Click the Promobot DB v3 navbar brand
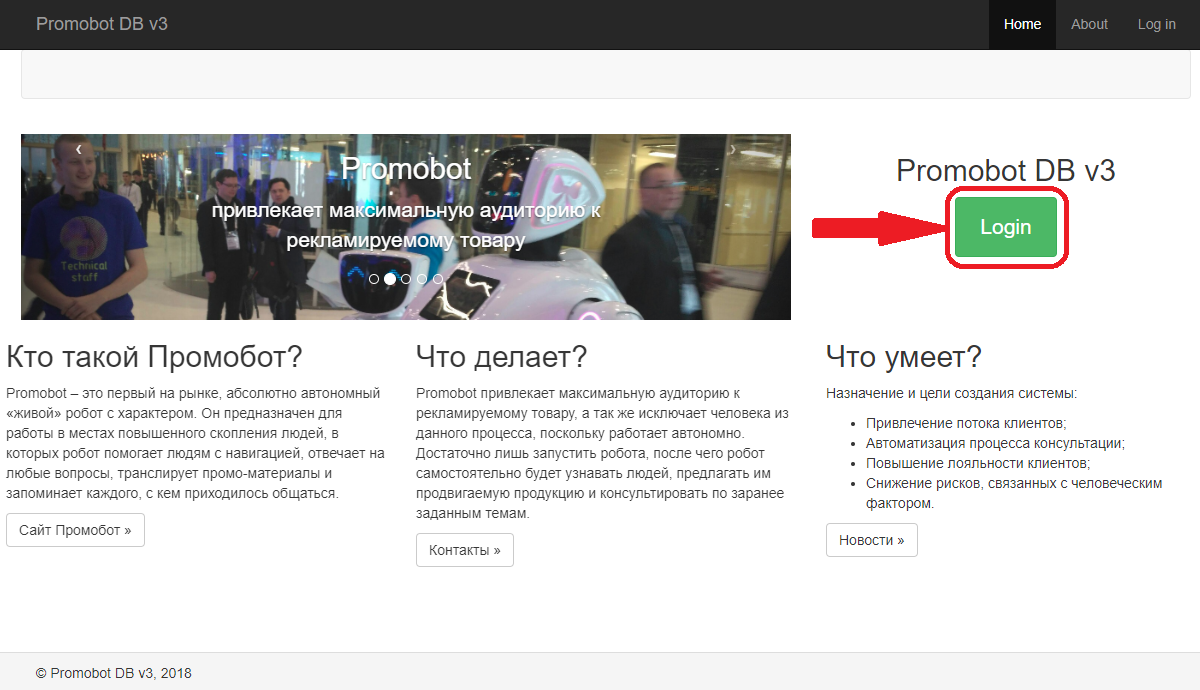The width and height of the screenshot is (1200, 690). click(x=102, y=24)
